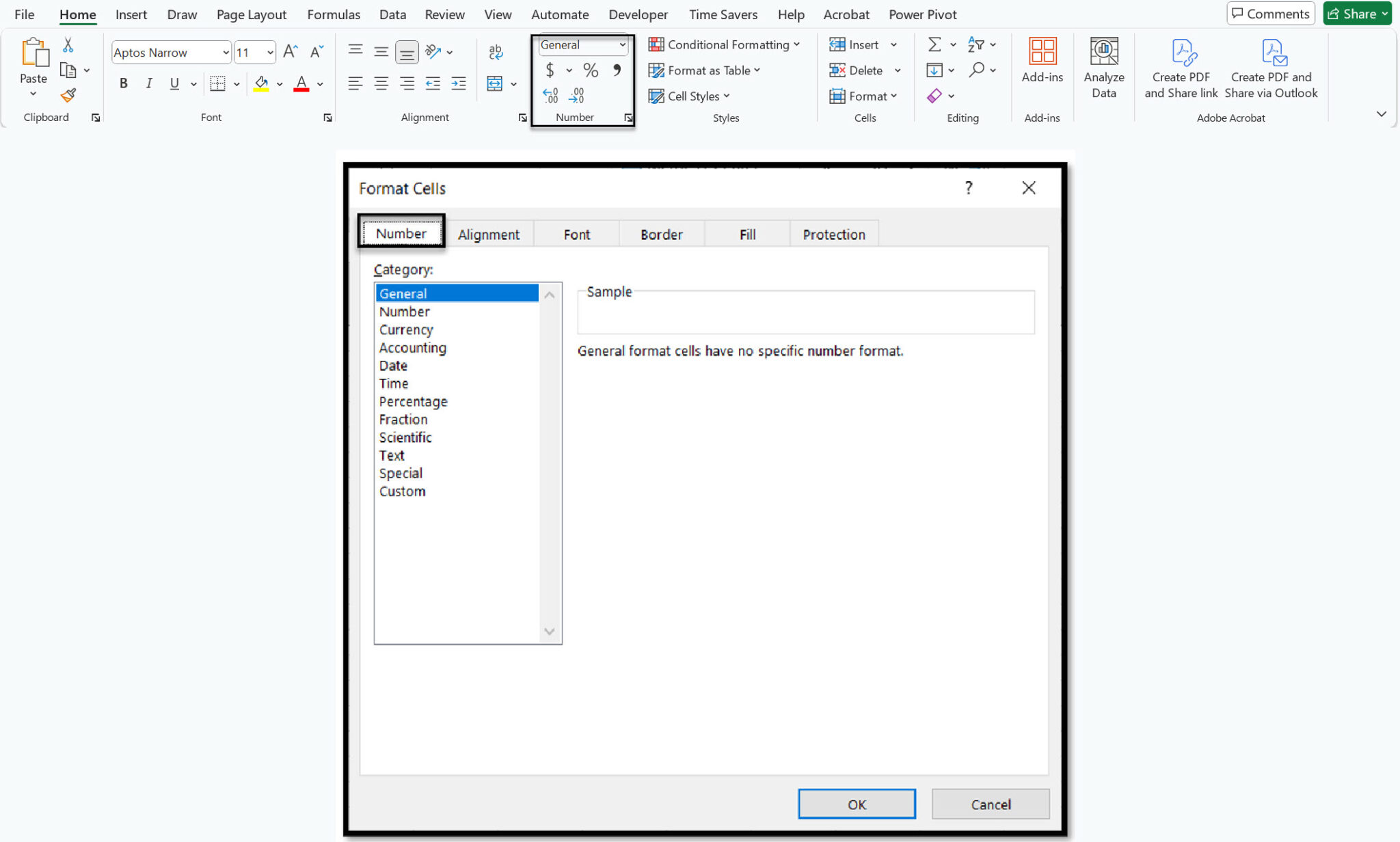1400x842 pixels.
Task: Apply Comma Style format
Action: click(617, 70)
